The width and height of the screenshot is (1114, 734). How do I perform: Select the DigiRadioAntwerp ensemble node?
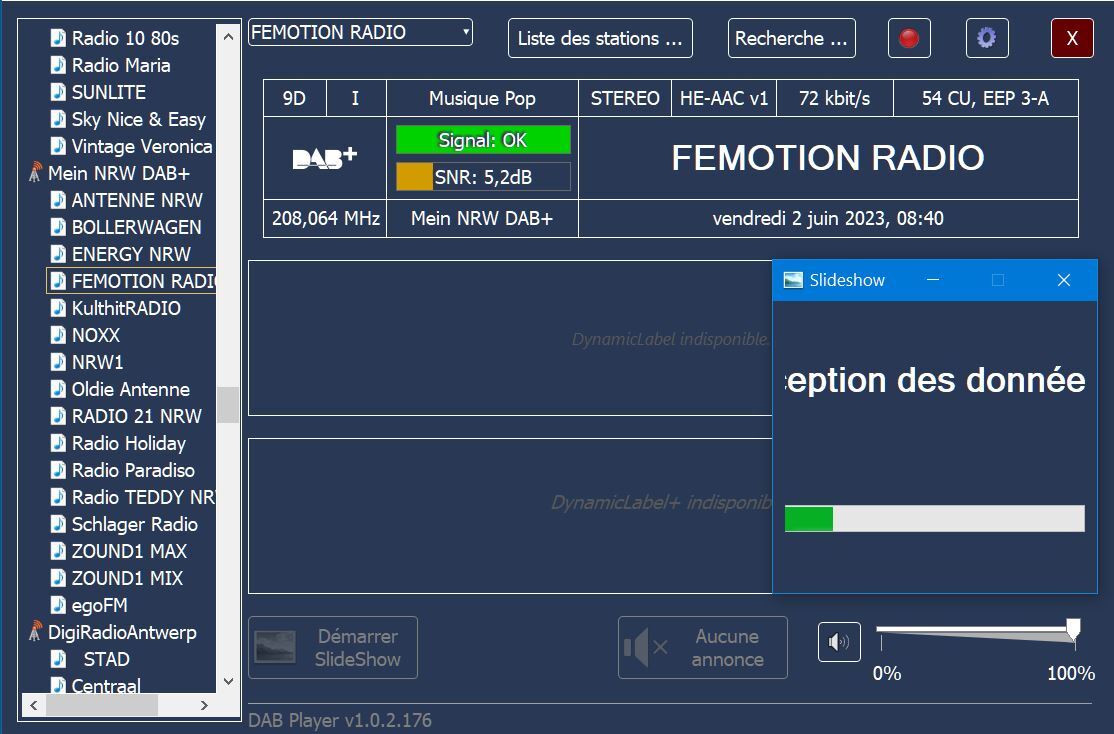coord(122,632)
